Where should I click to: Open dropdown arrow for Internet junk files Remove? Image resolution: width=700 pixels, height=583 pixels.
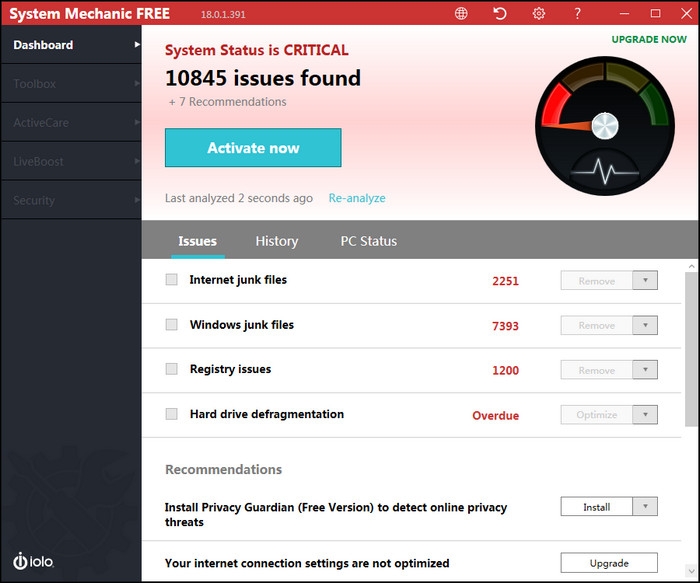pyautogui.click(x=645, y=280)
